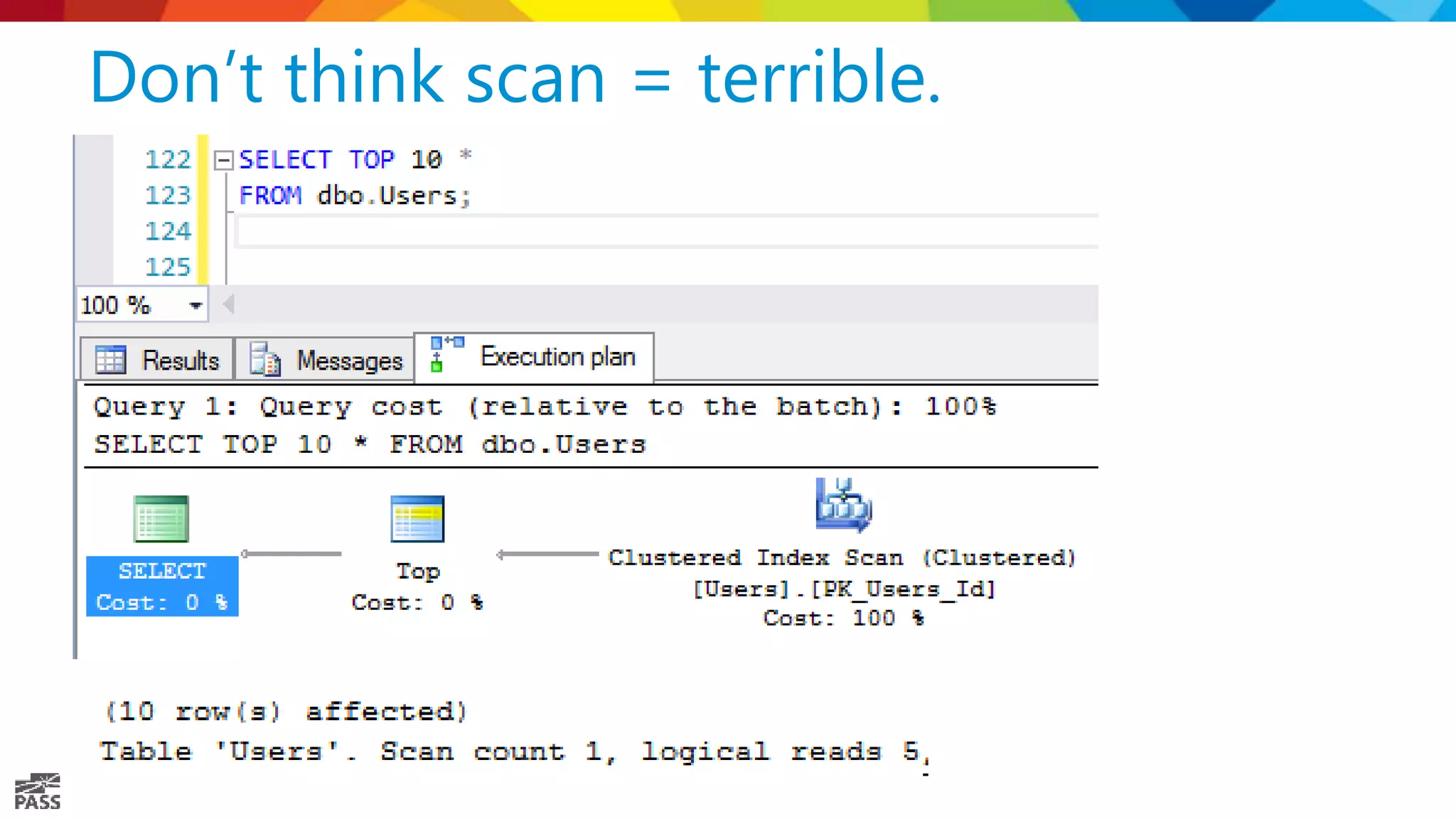
Task: Click the Messages tab document icon
Action: pyautogui.click(x=264, y=359)
